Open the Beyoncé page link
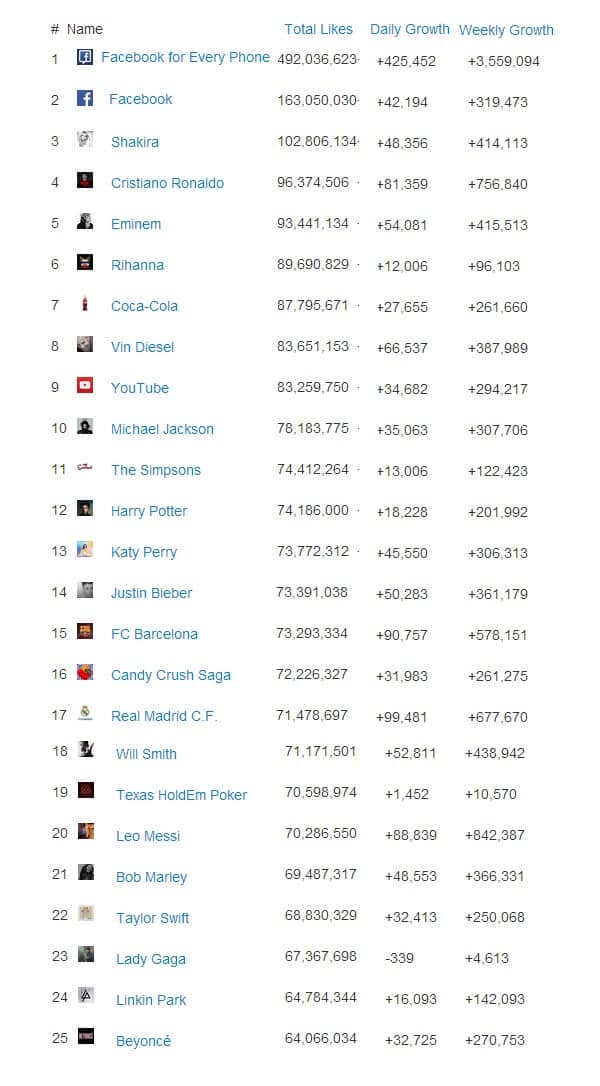600x1086 pixels. point(143,1041)
